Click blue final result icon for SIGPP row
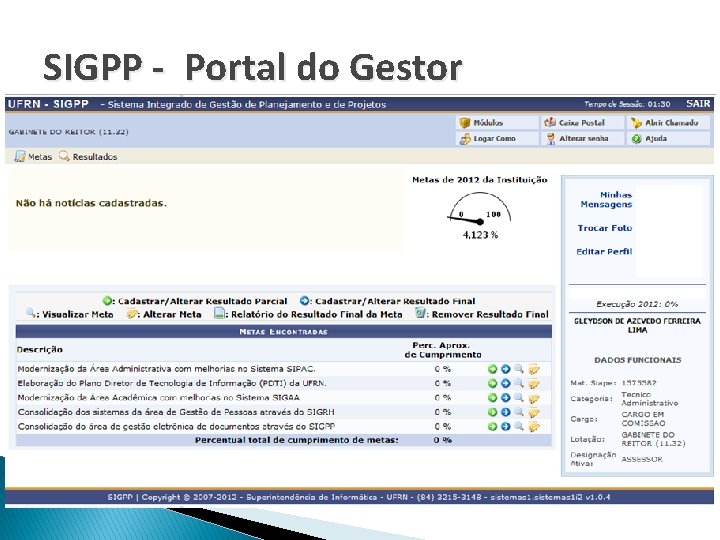 coord(506,427)
